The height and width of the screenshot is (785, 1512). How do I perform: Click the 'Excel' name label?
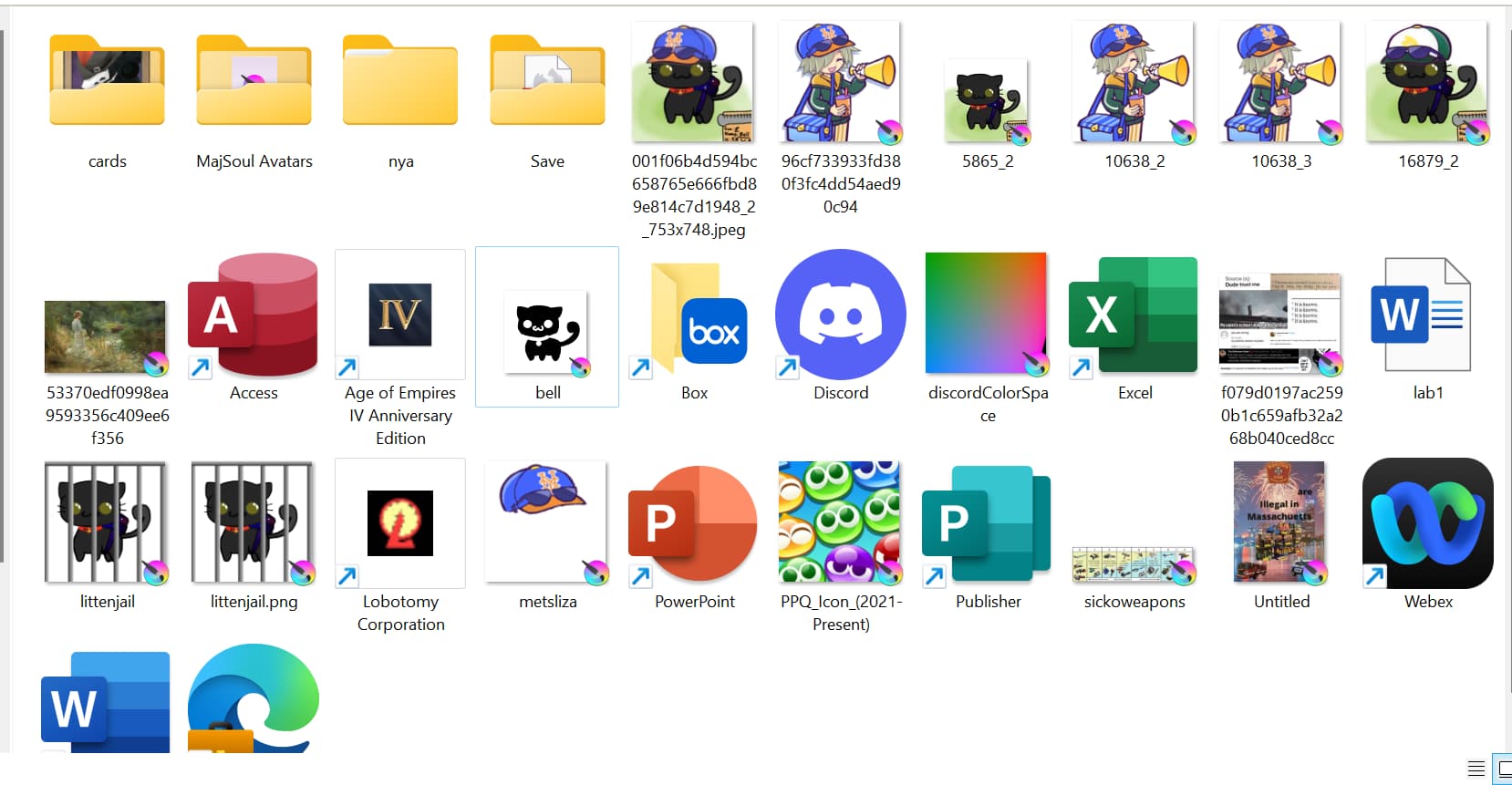click(1134, 393)
